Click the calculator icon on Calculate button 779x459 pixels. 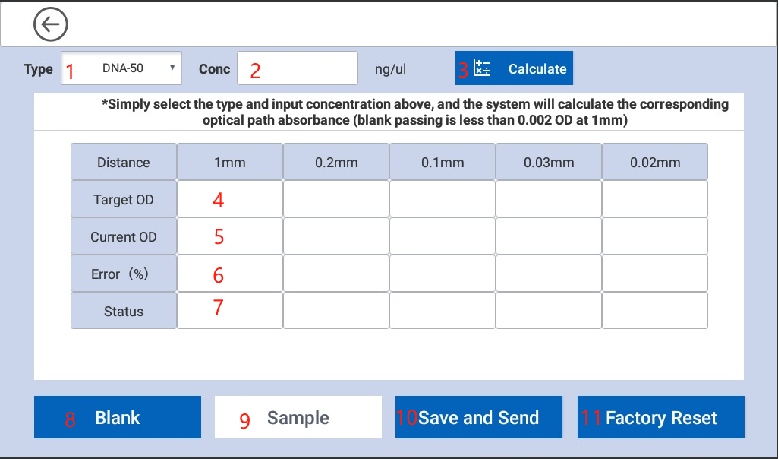482,69
